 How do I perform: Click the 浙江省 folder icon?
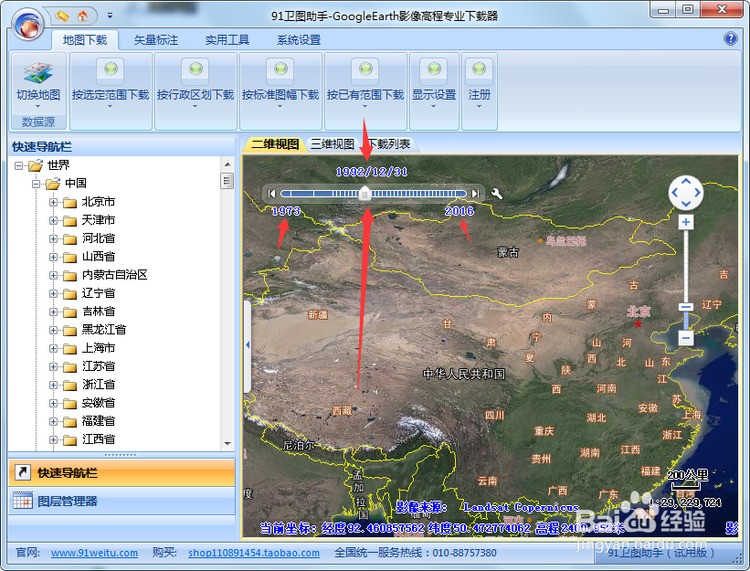pos(70,385)
